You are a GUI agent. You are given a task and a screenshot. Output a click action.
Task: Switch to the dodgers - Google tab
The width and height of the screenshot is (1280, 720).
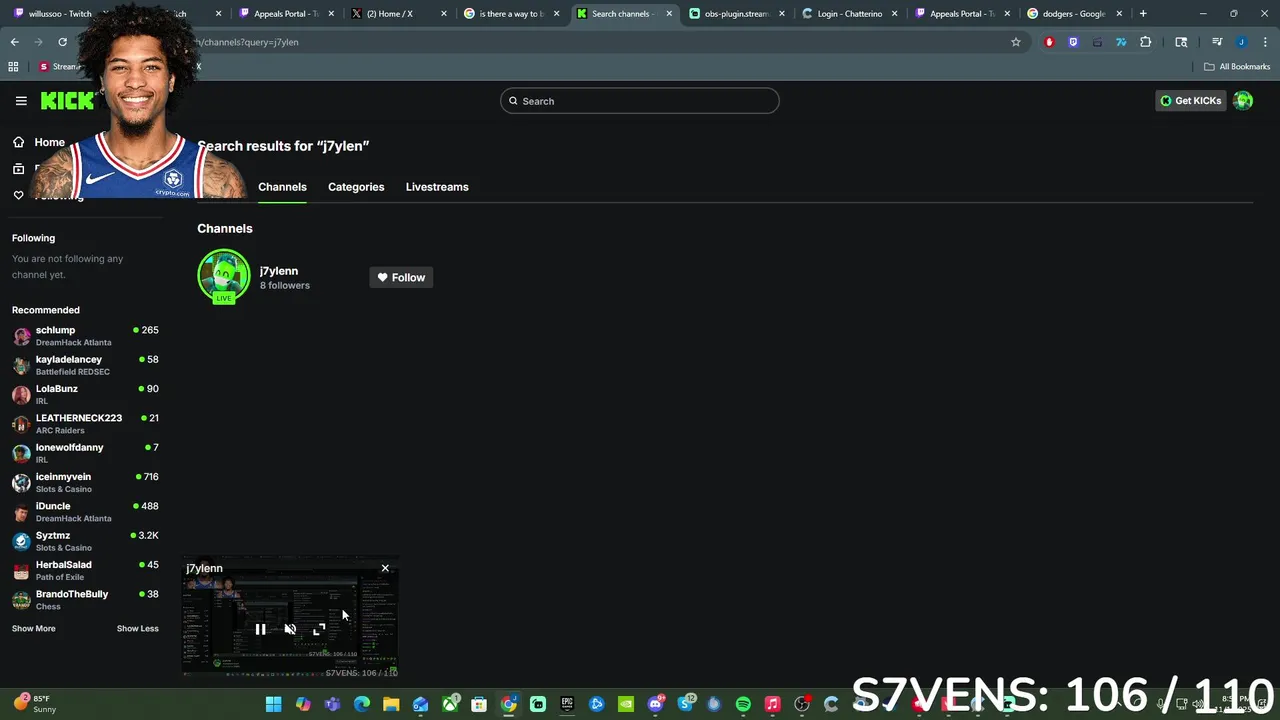click(1074, 14)
